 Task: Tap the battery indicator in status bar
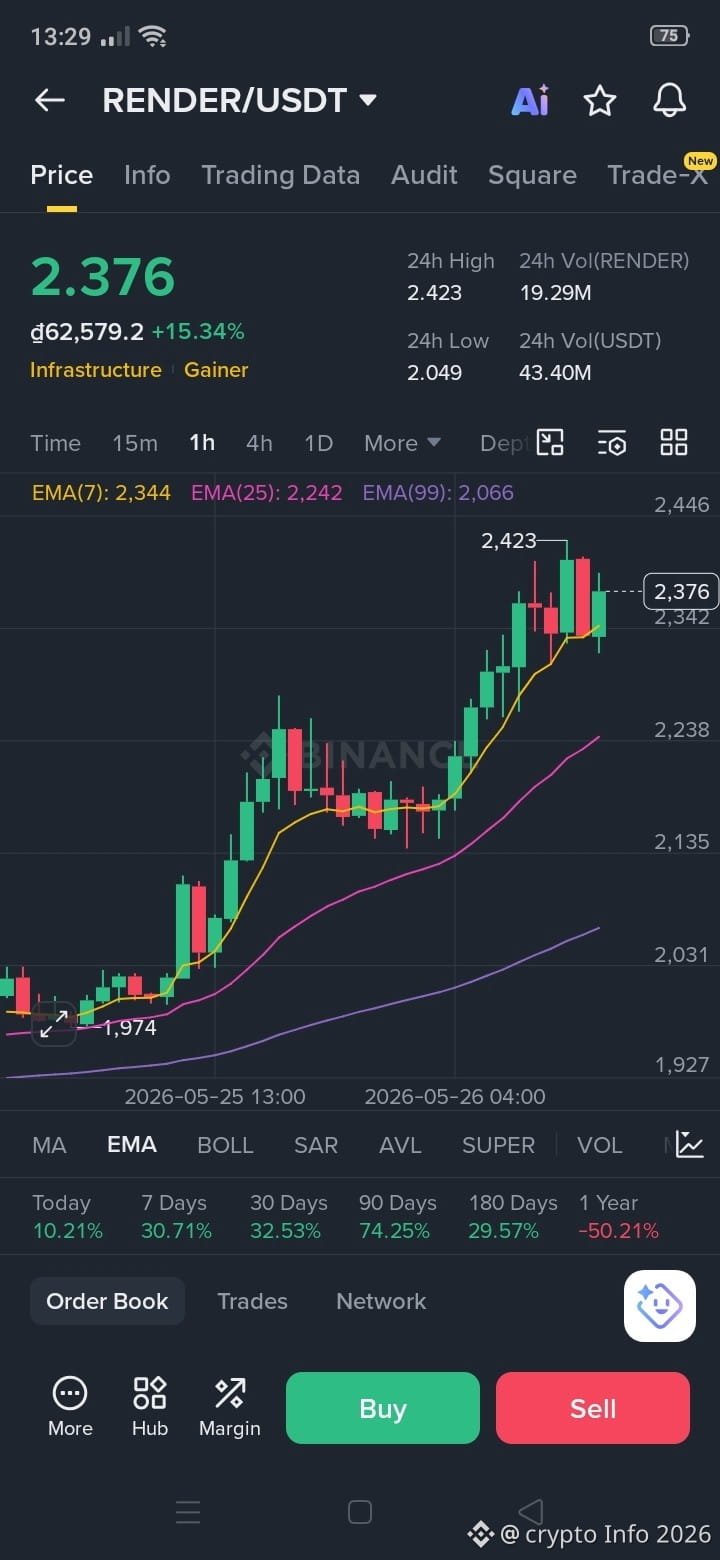click(669, 36)
